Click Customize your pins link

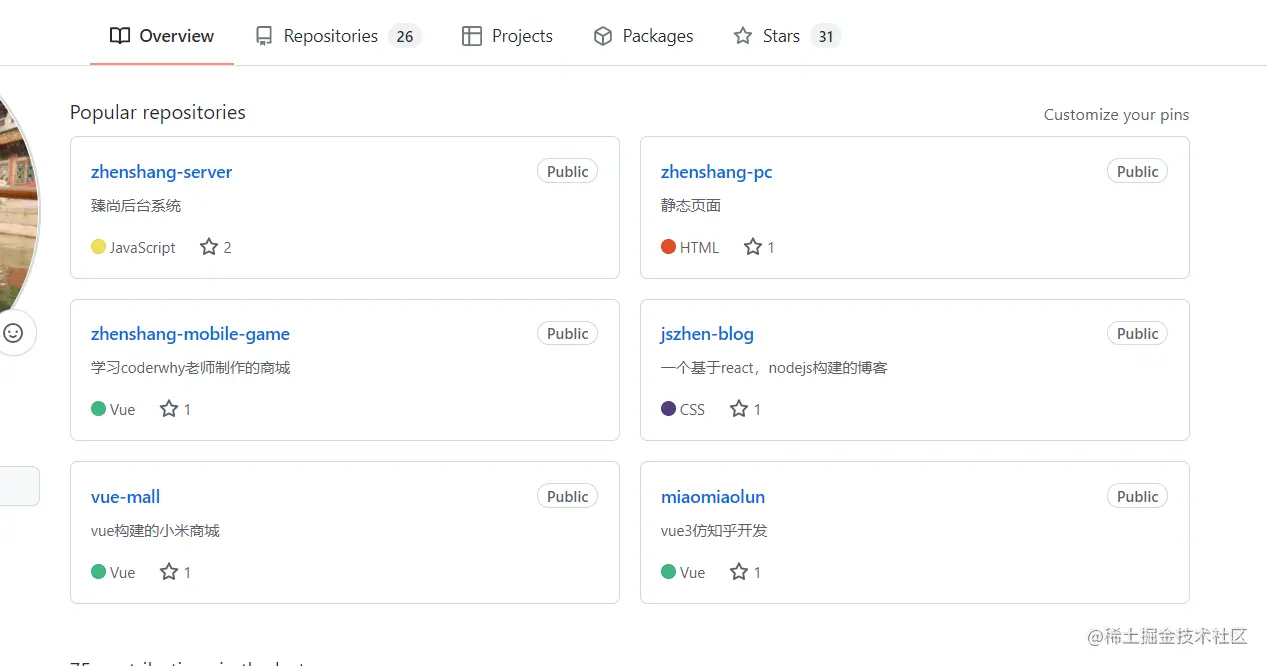1116,114
